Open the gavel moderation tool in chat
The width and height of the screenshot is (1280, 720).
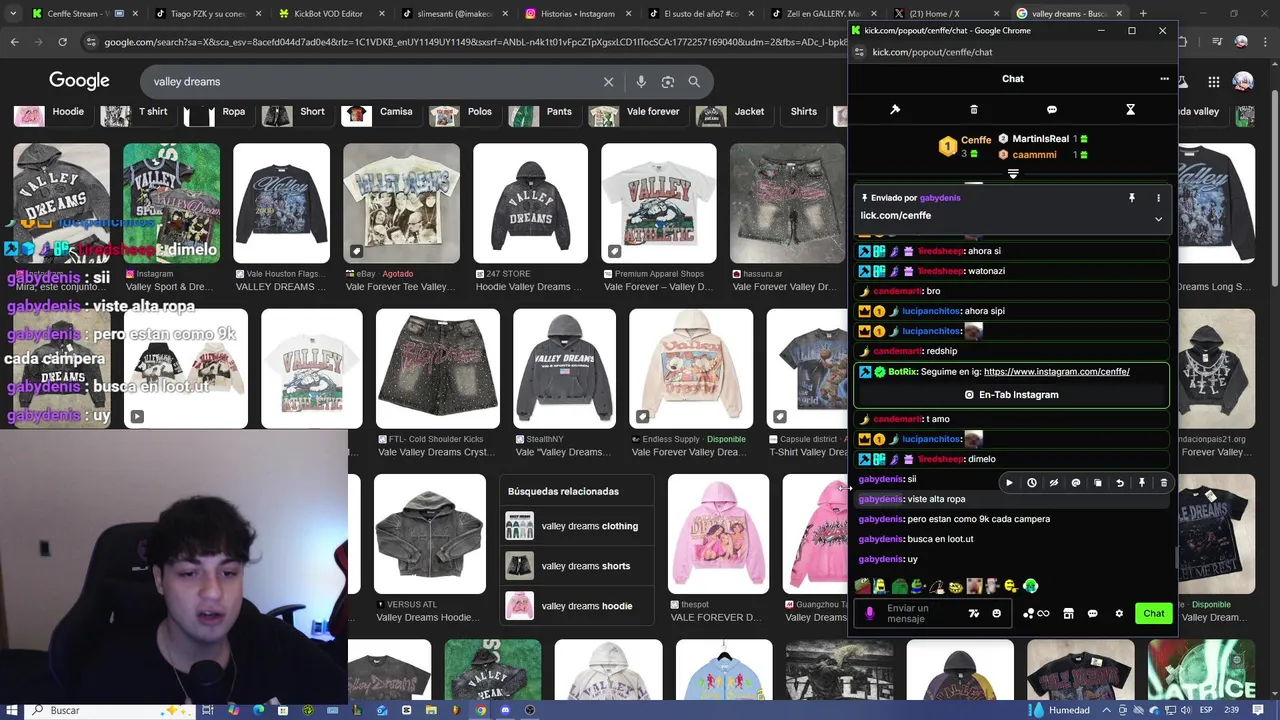tap(895, 109)
